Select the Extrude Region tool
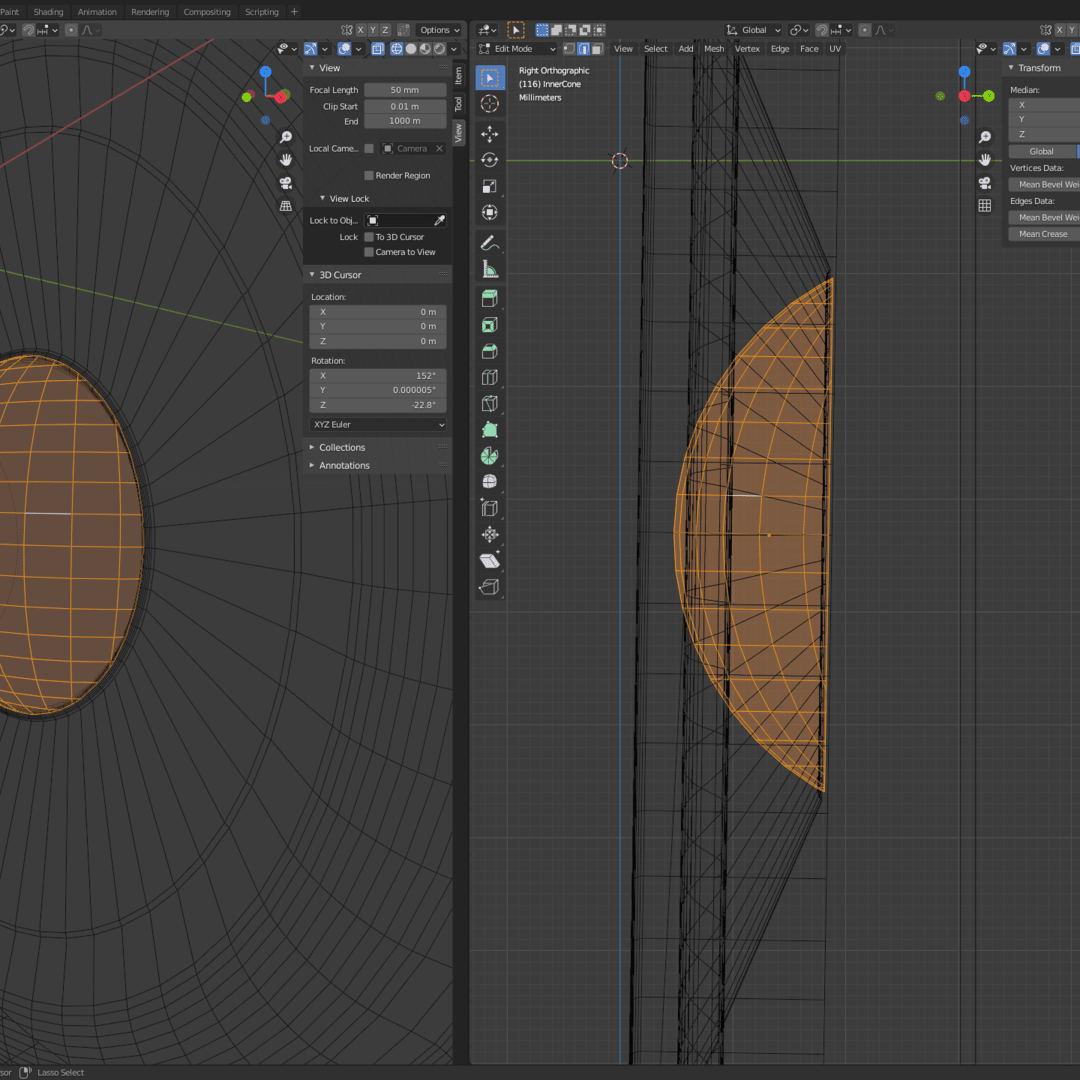Viewport: 1080px width, 1080px height. coord(490,299)
